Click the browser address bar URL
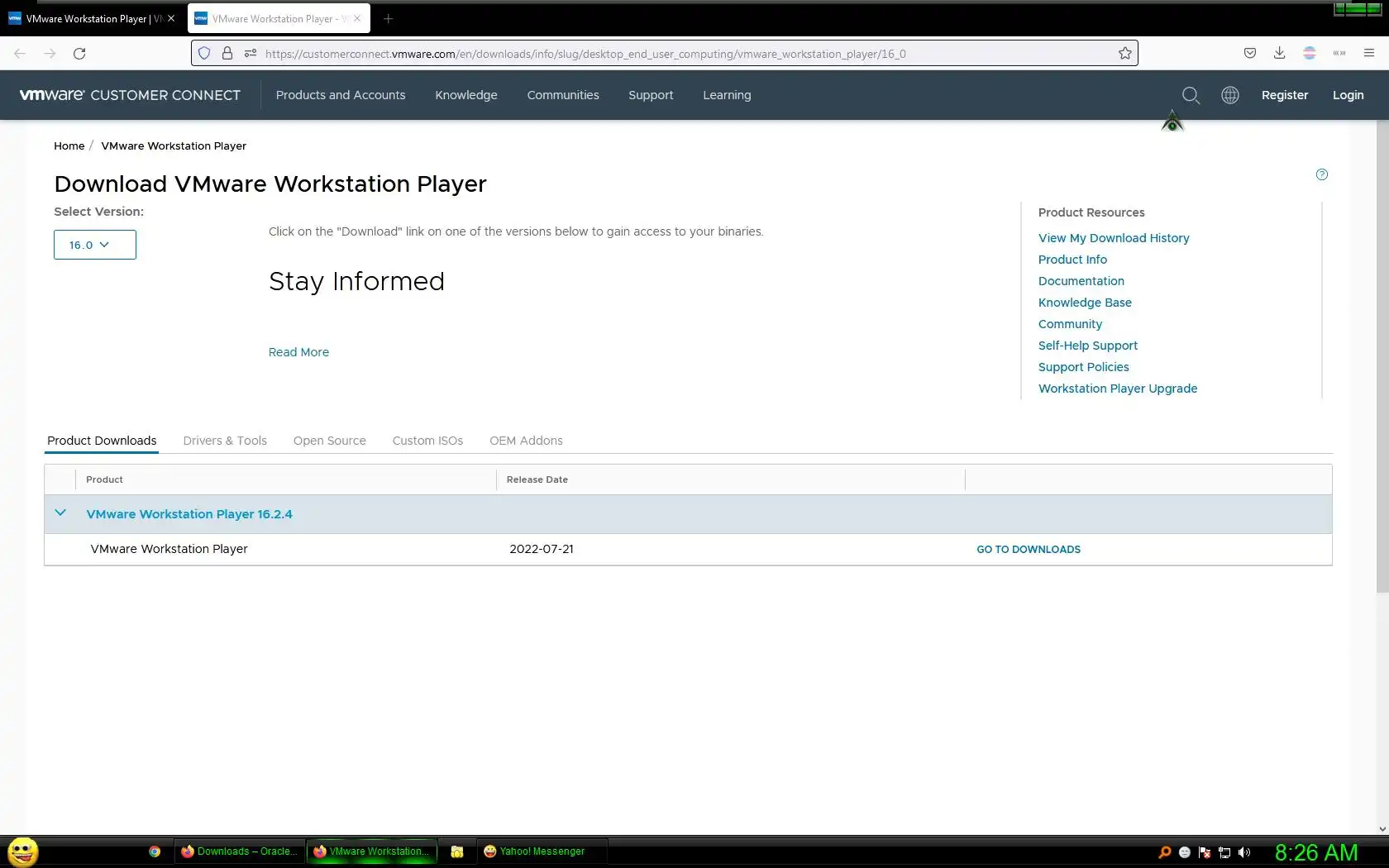This screenshot has width=1389, height=868. point(585,54)
